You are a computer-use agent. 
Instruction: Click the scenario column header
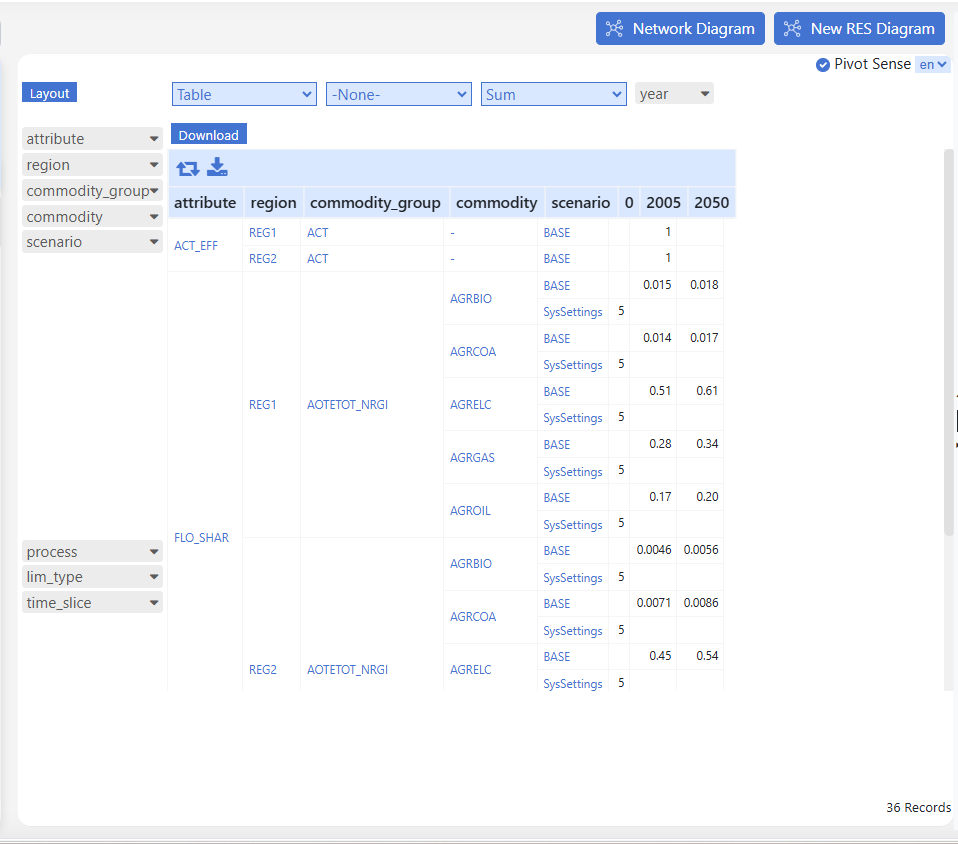click(x=580, y=203)
